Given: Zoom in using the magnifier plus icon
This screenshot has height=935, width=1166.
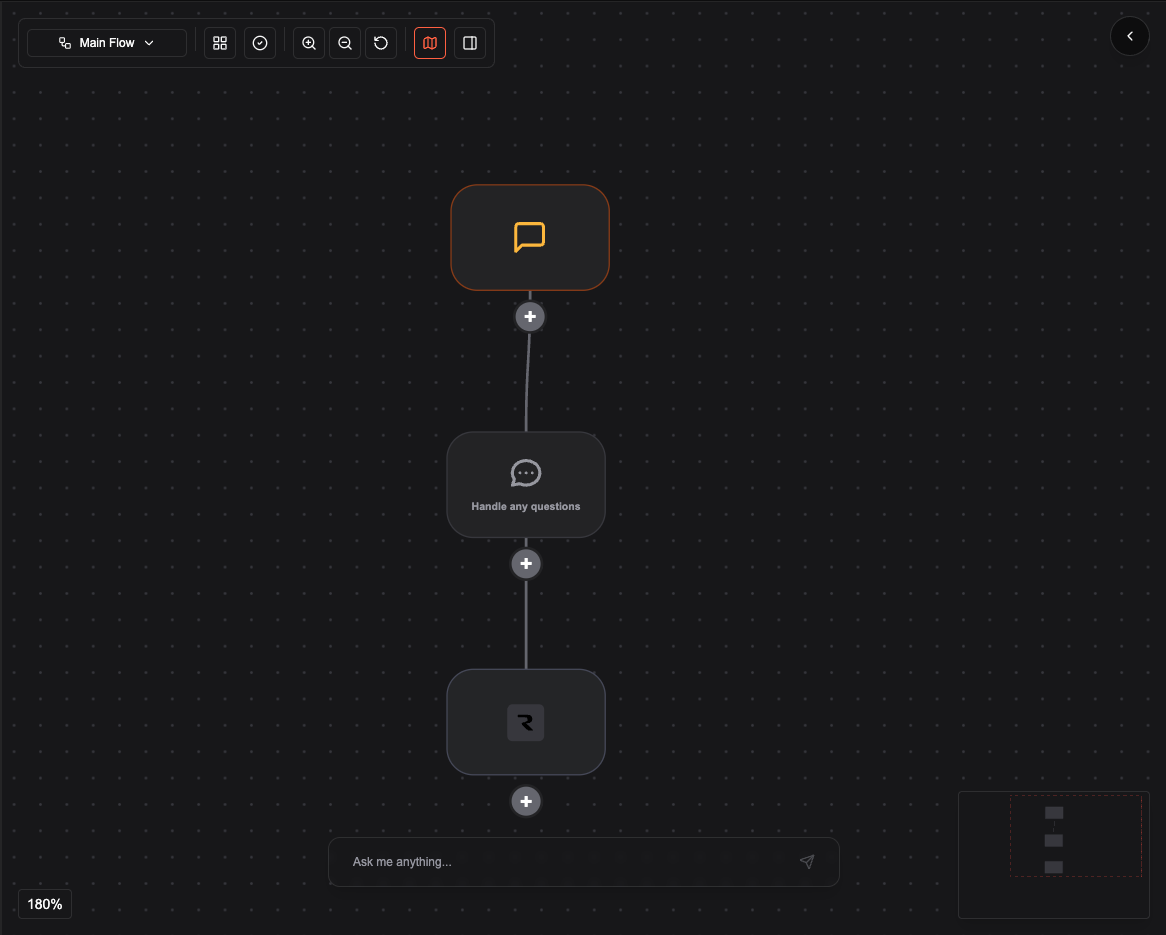Looking at the screenshot, I should pos(308,43).
